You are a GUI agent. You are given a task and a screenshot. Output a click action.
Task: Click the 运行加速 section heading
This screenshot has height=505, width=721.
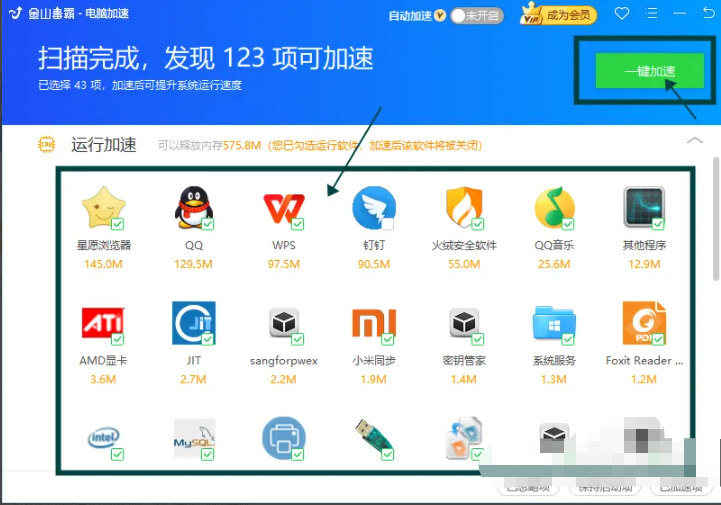[103, 144]
